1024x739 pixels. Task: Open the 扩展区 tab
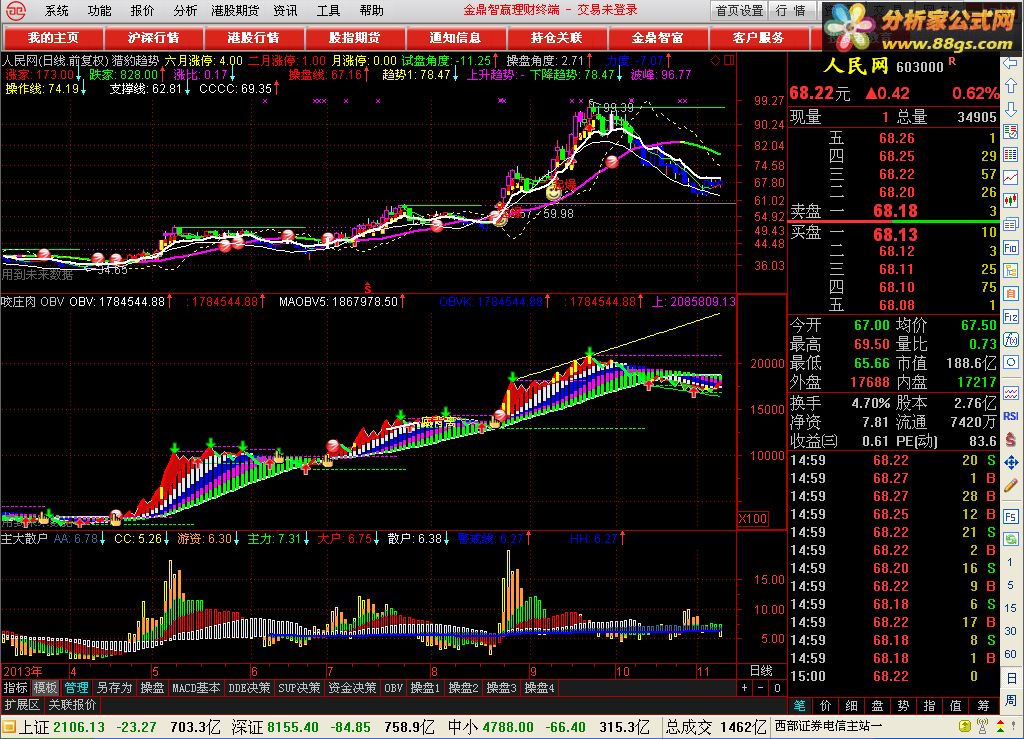[x=22, y=704]
